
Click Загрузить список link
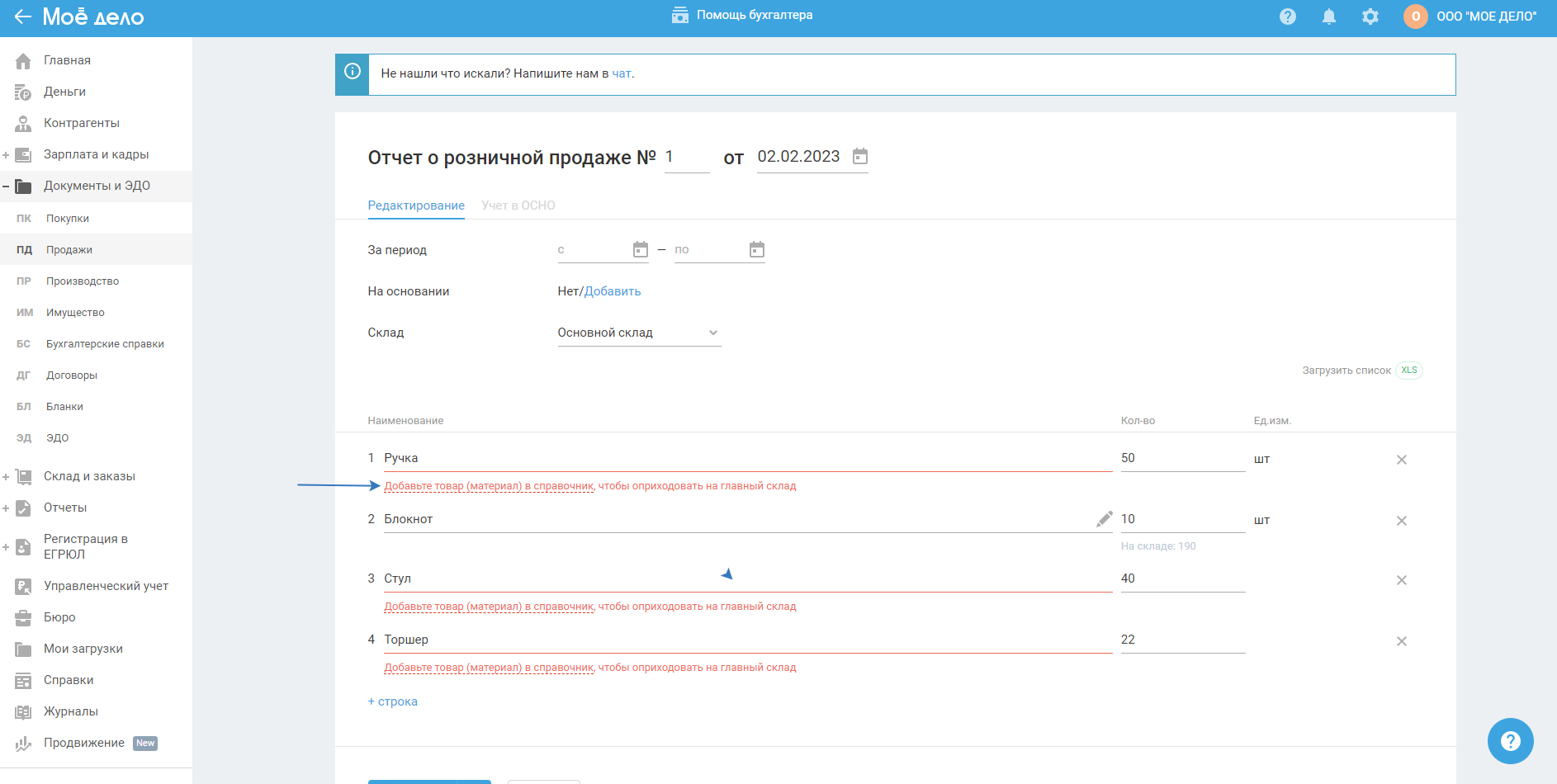pos(1346,371)
